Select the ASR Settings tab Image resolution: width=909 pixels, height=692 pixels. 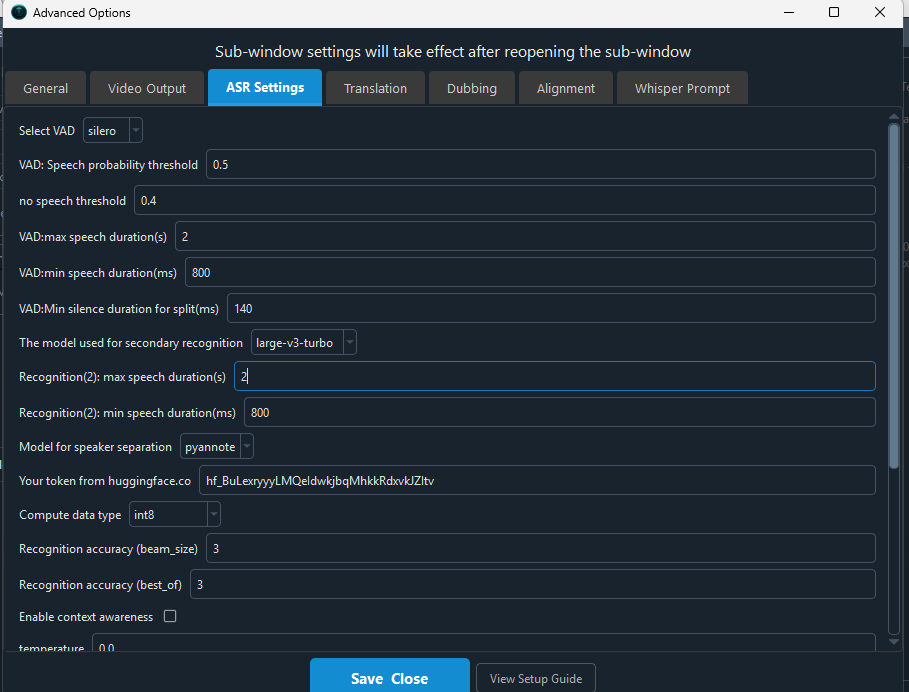click(x=265, y=88)
